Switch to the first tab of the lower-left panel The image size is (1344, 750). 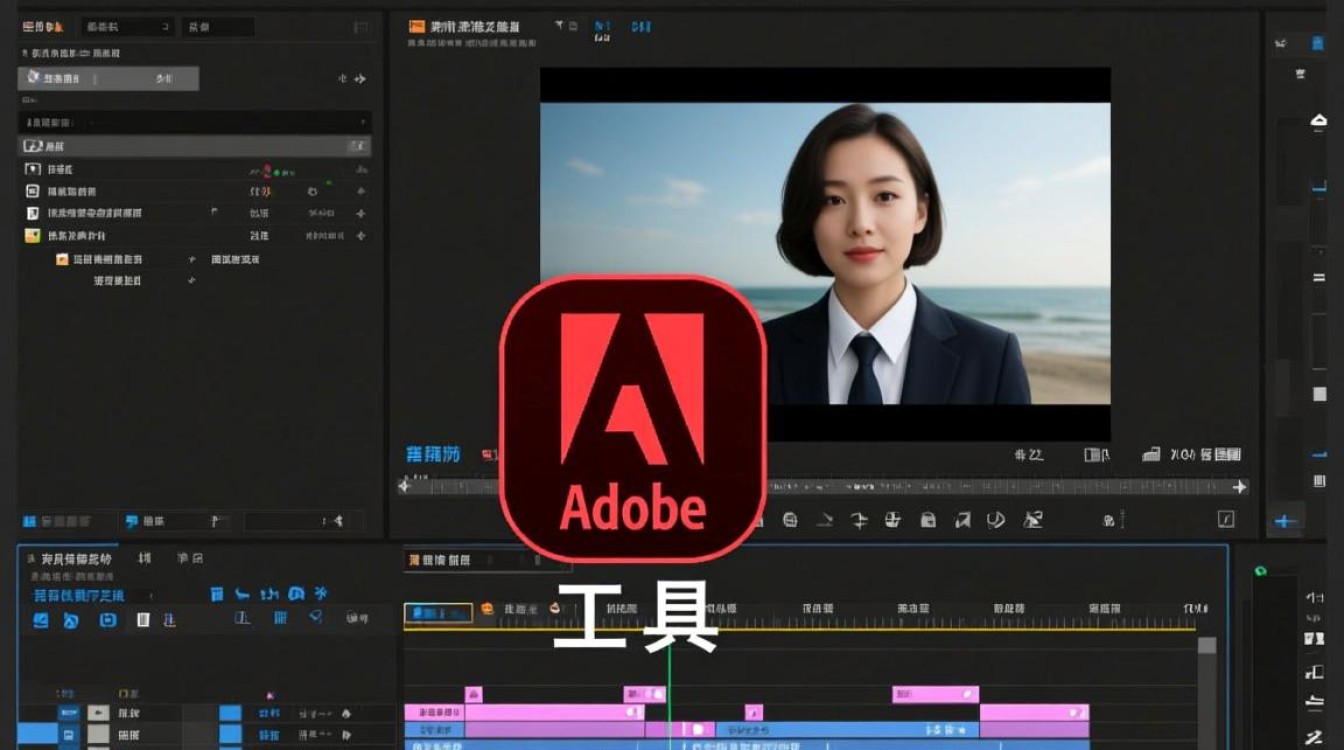[x=77, y=559]
